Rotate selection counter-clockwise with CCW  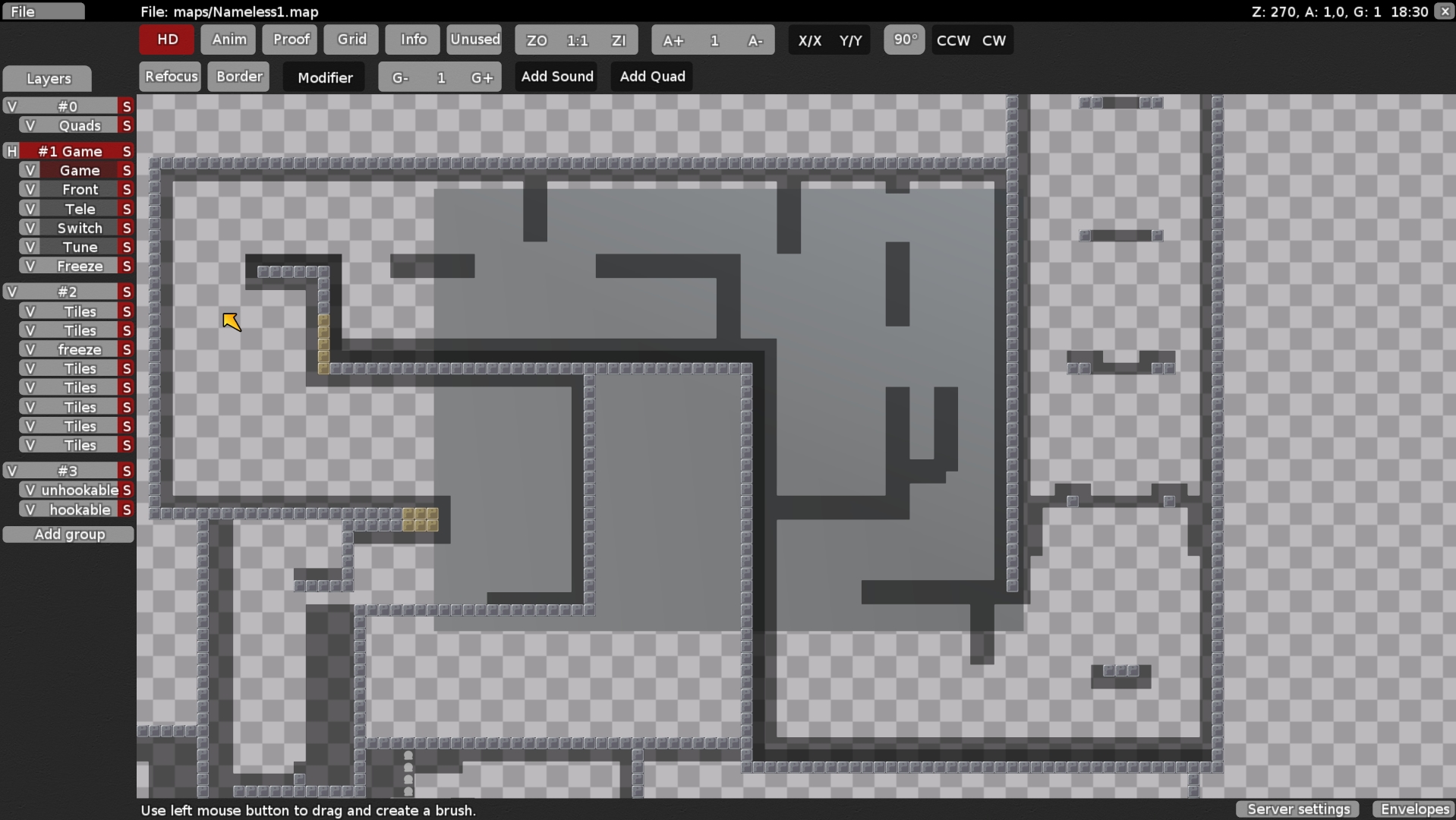pyautogui.click(x=951, y=40)
